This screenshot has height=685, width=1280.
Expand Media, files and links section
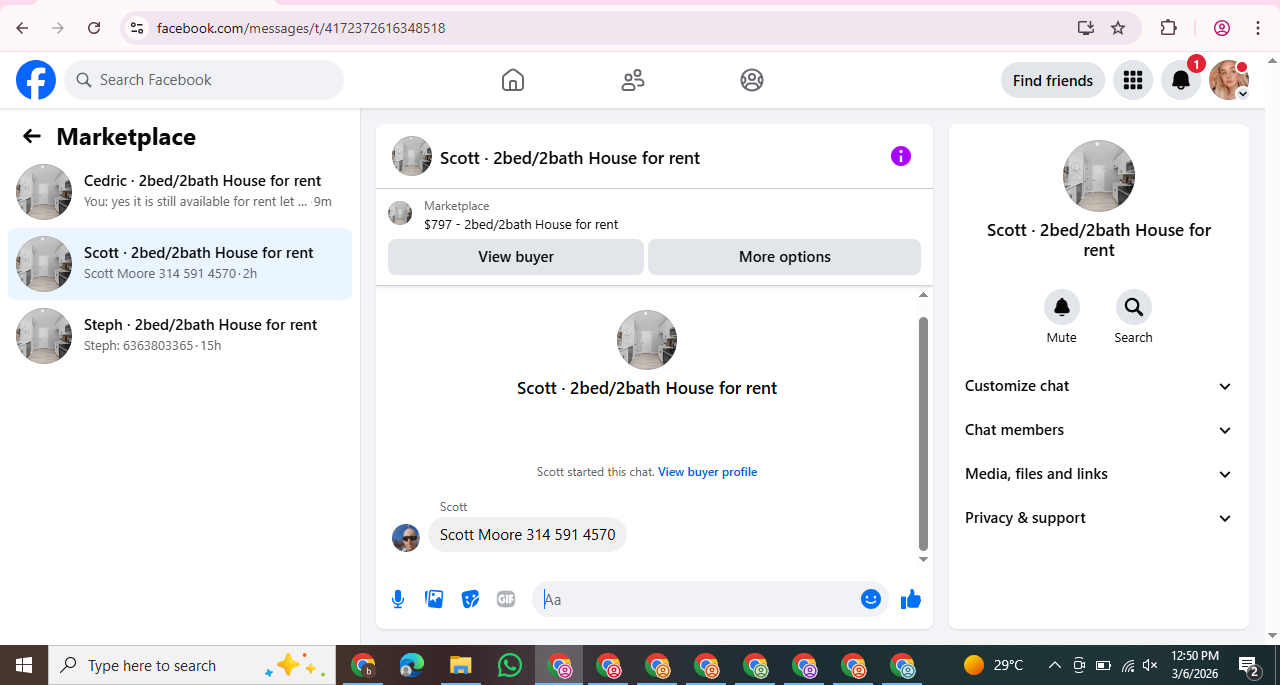point(1099,474)
